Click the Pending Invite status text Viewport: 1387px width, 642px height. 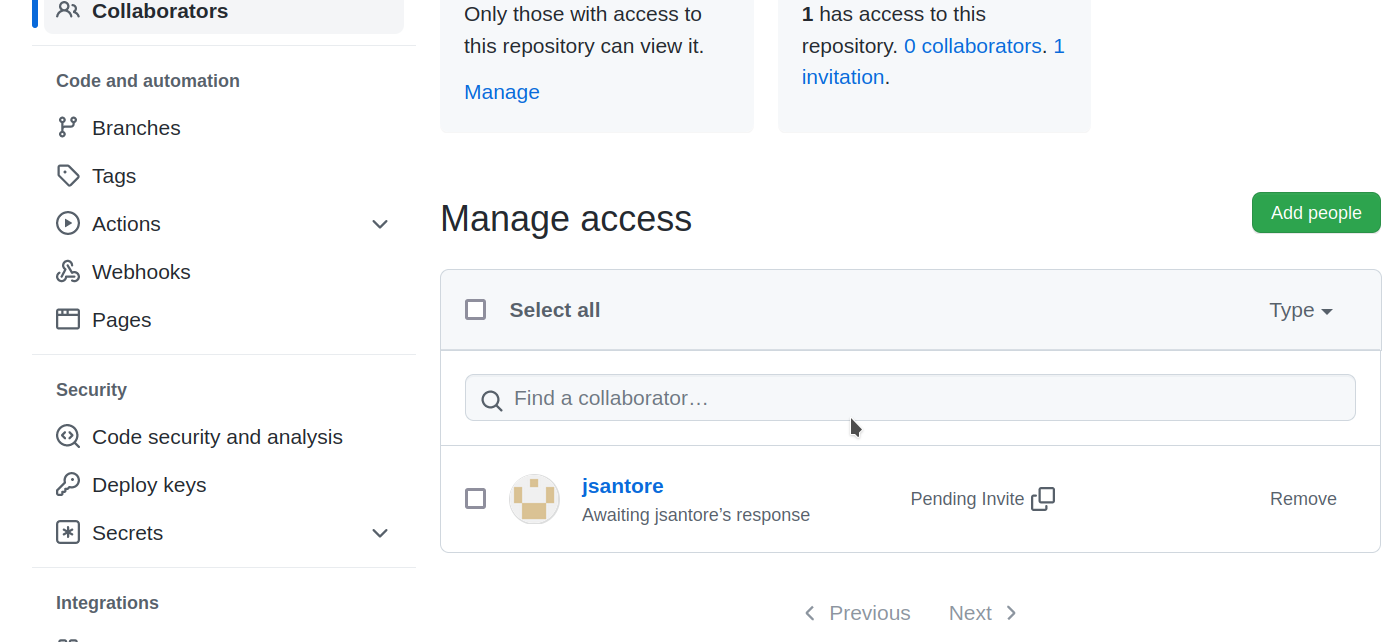click(x=967, y=499)
